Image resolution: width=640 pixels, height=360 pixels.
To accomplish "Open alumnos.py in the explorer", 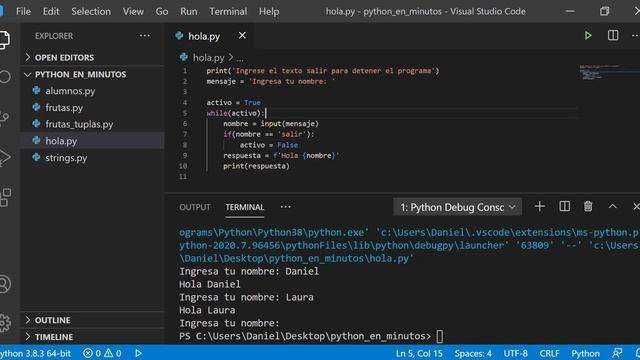I will coord(93,91).
